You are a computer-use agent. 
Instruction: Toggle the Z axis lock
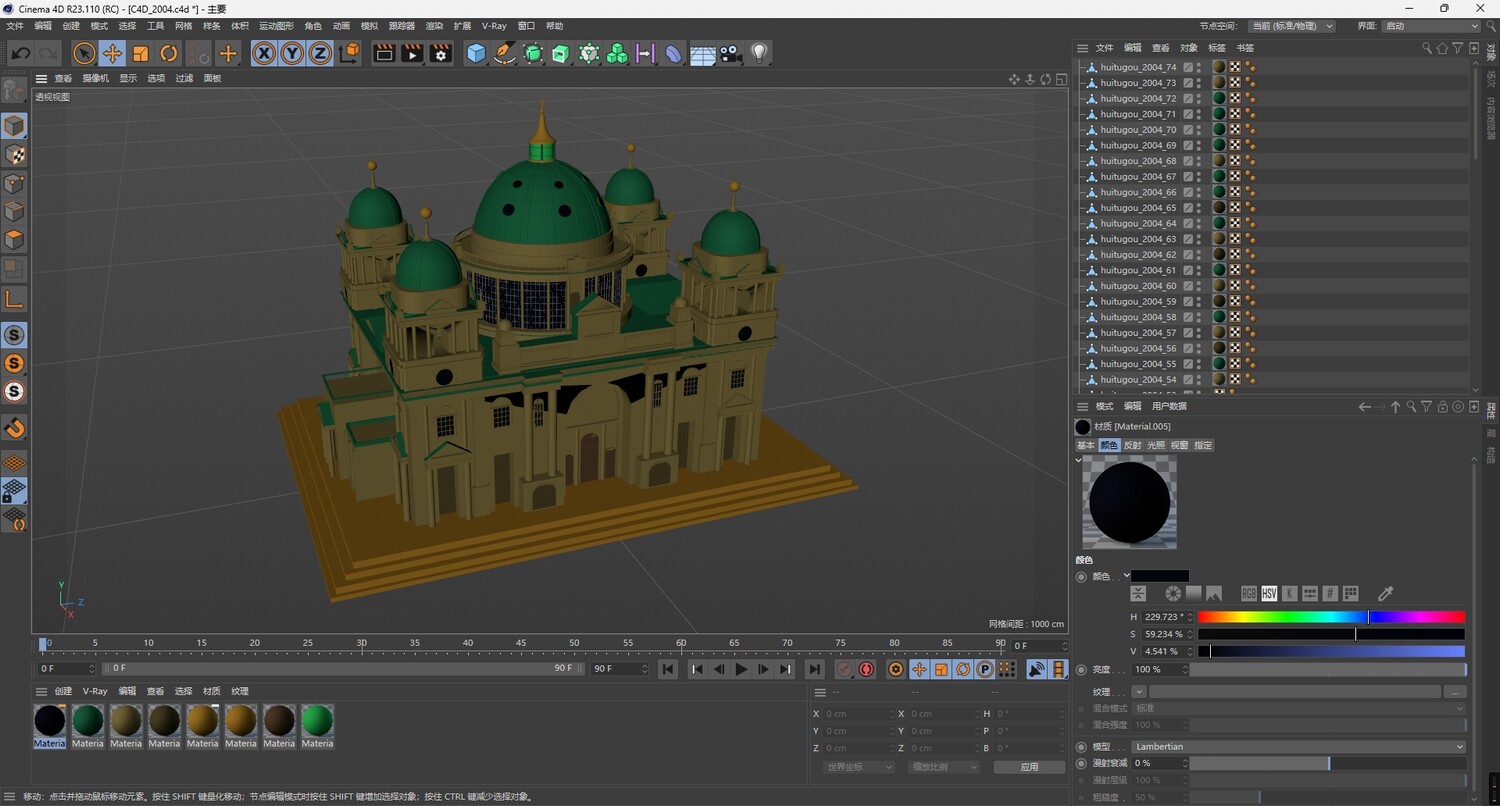click(320, 54)
